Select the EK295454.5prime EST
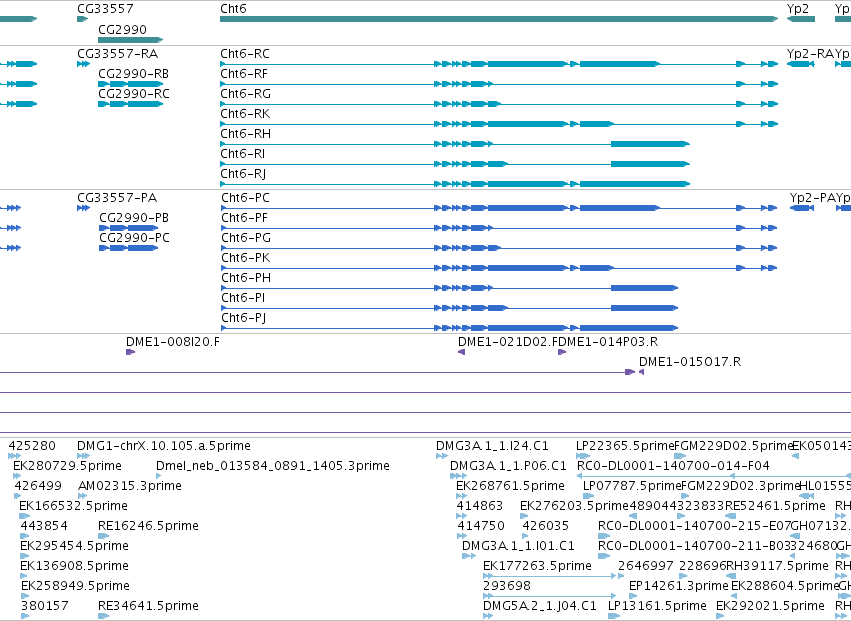 click(74, 546)
